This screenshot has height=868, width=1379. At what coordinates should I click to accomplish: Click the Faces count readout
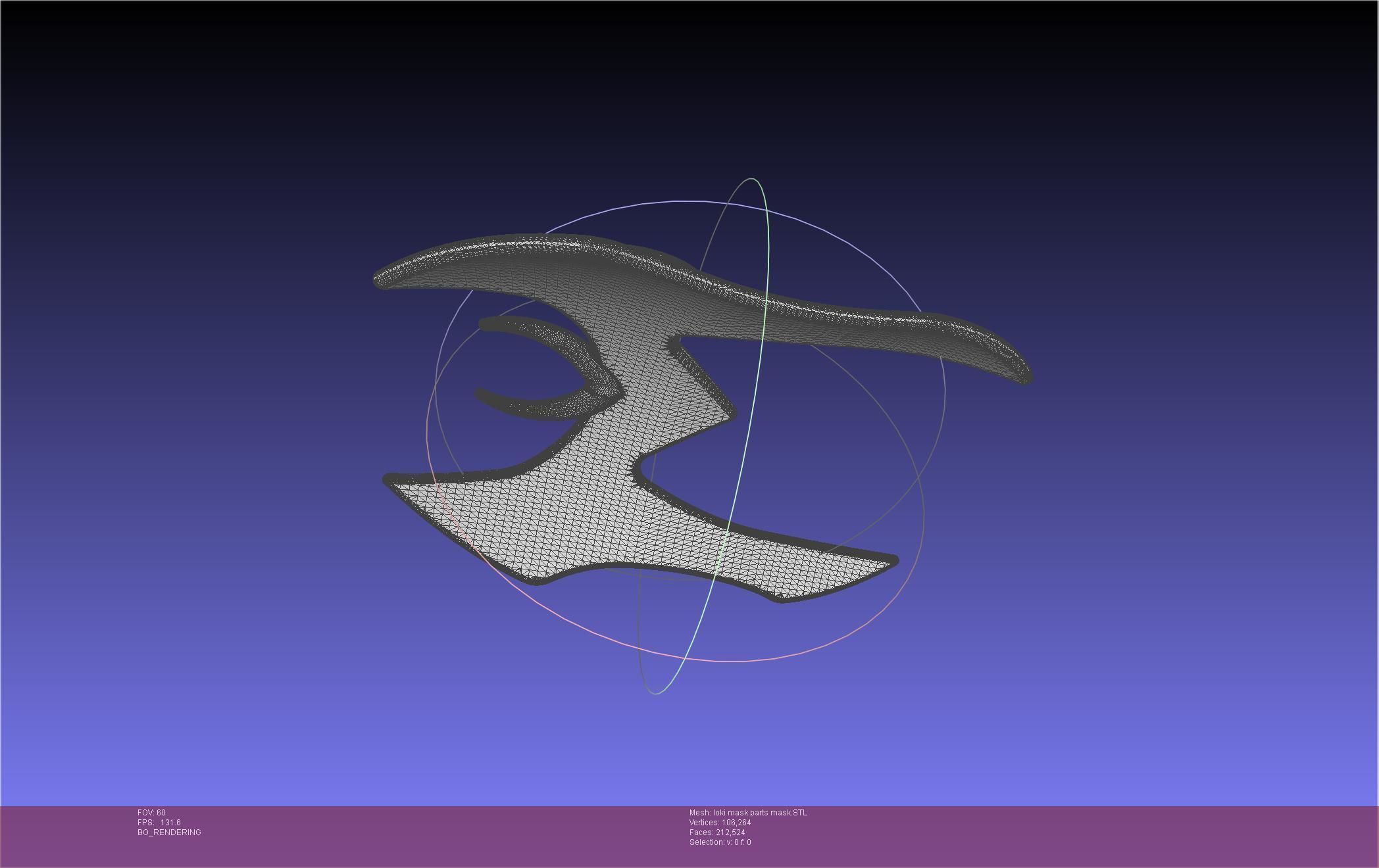point(717,832)
